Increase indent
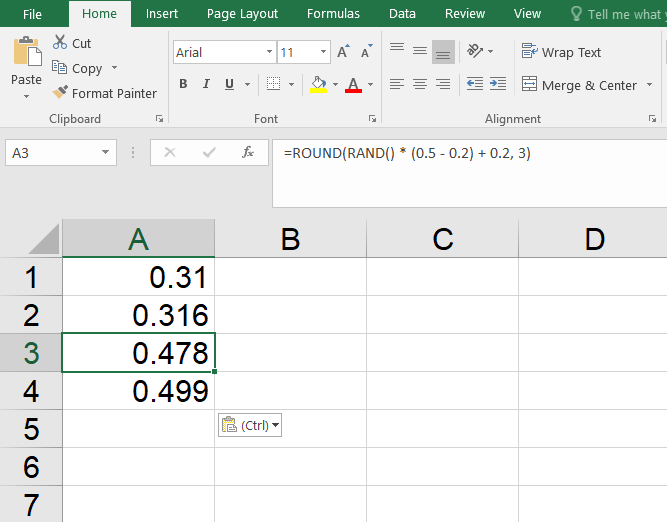This screenshot has width=667, height=522. [498, 84]
